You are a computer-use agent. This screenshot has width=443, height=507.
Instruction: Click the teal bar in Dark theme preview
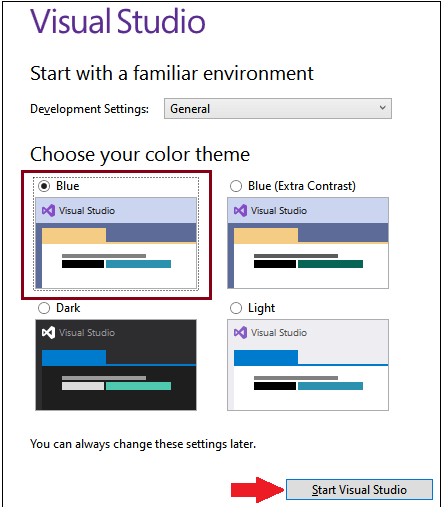click(138, 386)
